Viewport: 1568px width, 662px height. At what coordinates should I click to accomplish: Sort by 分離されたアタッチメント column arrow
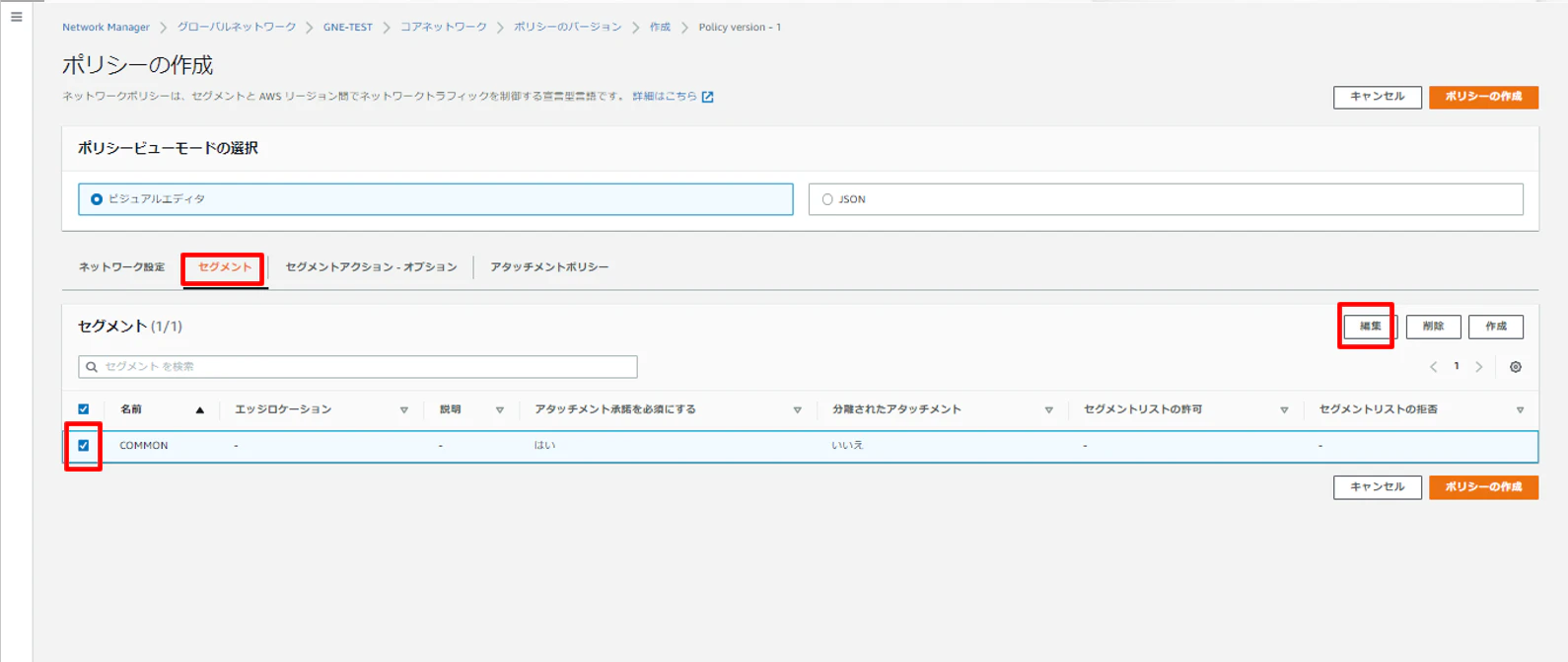pyautogui.click(x=1049, y=410)
